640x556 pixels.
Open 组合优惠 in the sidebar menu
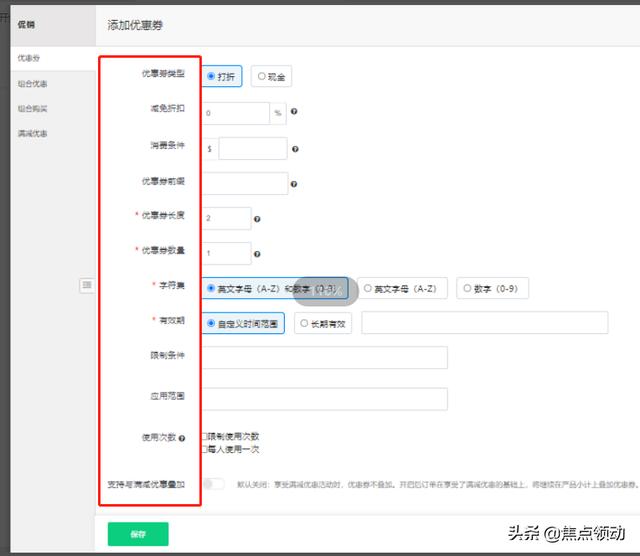33,84
